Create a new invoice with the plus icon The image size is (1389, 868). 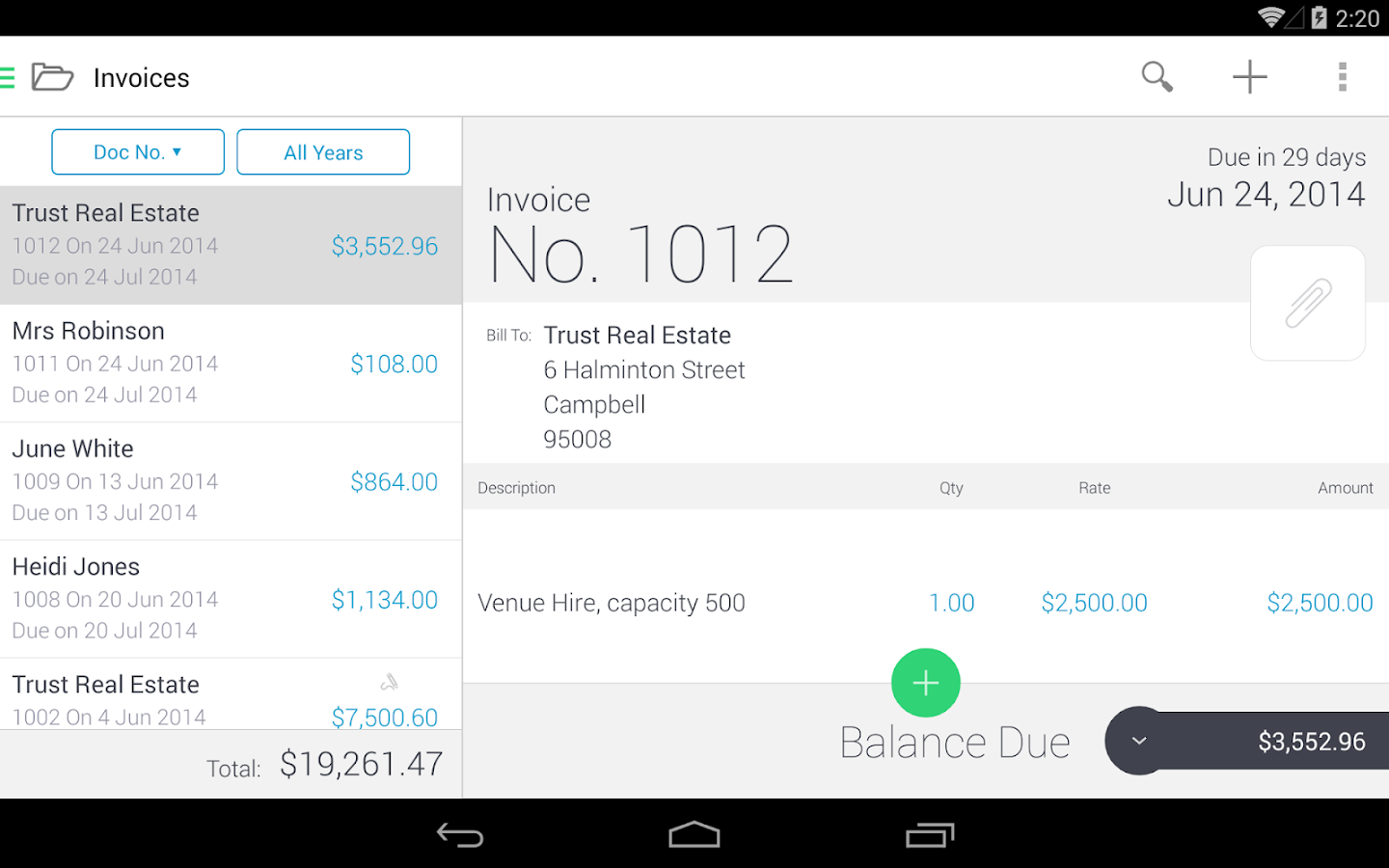tap(1249, 76)
